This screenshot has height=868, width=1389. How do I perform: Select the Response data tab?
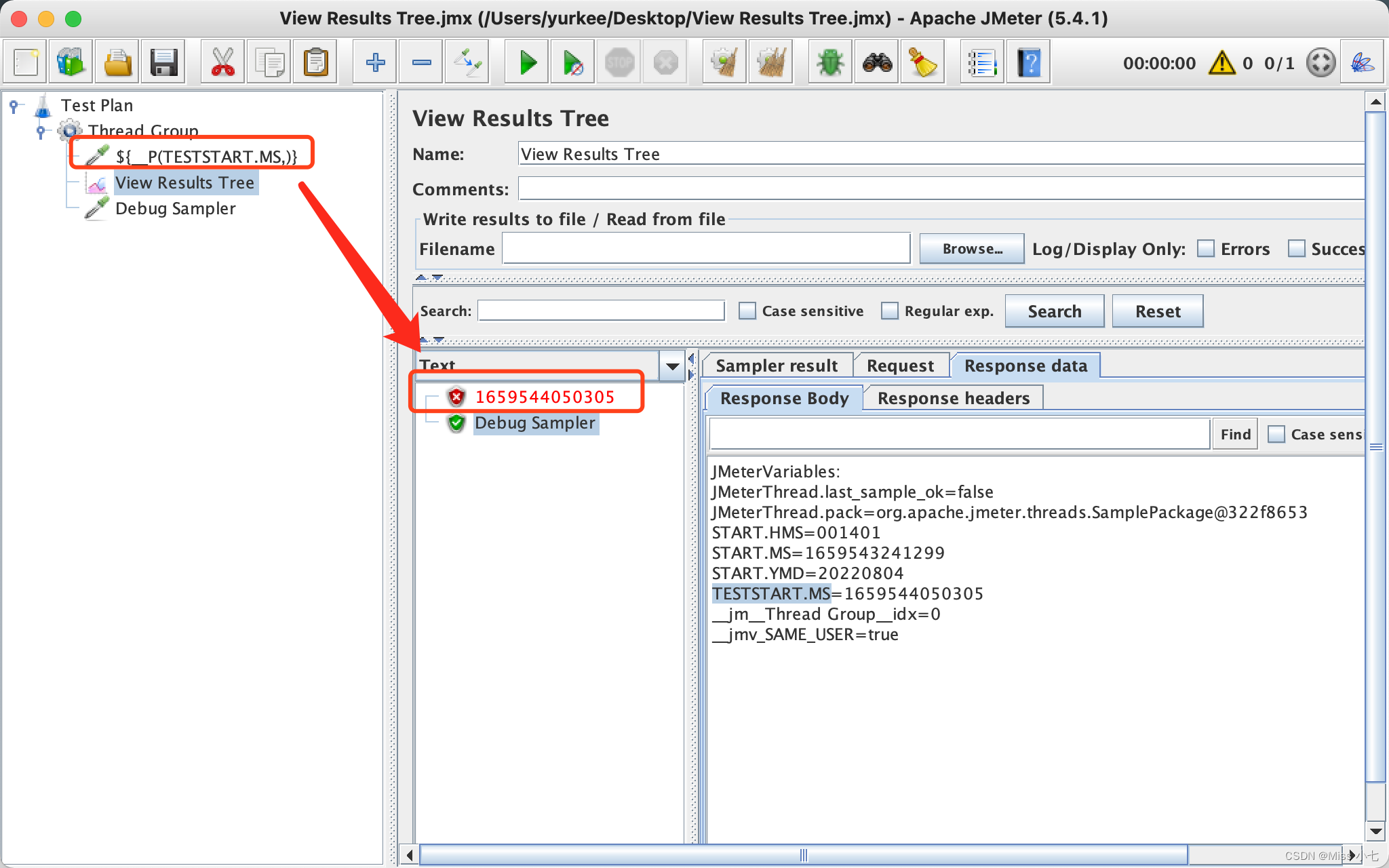pyautogui.click(x=1025, y=366)
